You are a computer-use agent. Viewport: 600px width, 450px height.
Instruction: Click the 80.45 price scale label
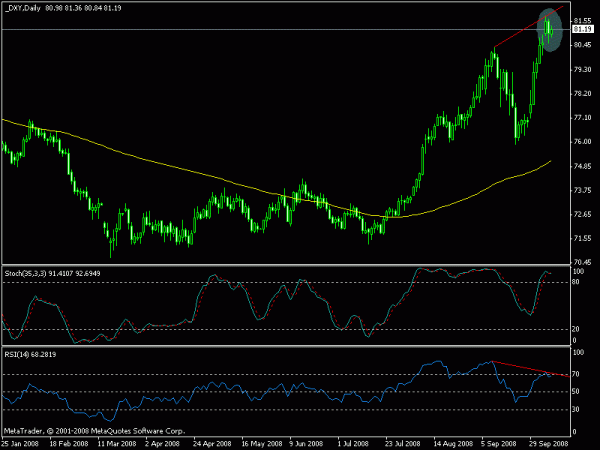pyautogui.click(x=582, y=45)
